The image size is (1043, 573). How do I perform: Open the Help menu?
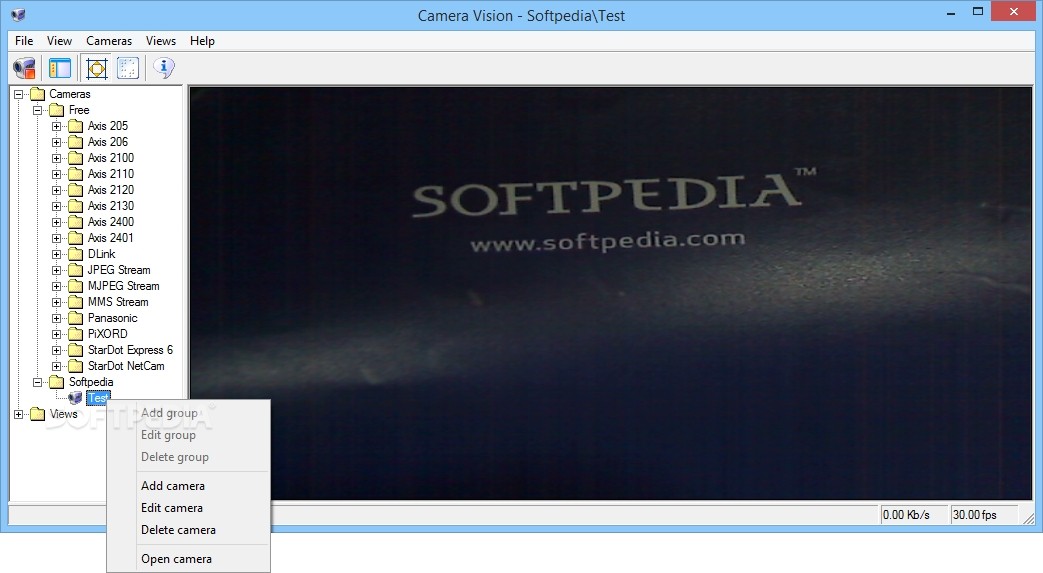tap(202, 41)
